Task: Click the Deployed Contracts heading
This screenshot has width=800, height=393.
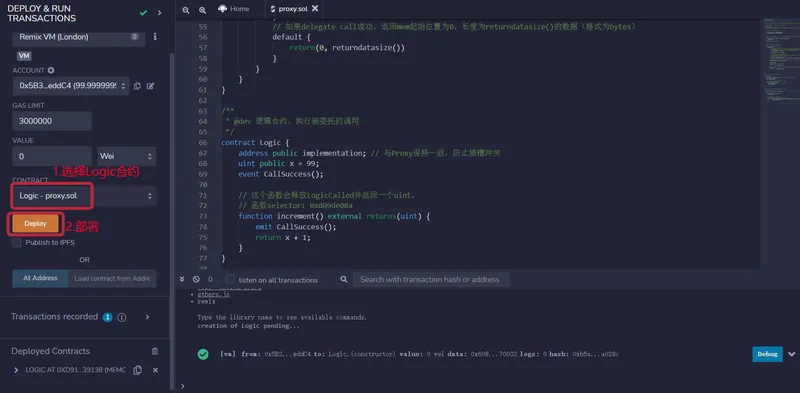Action: click(x=51, y=351)
